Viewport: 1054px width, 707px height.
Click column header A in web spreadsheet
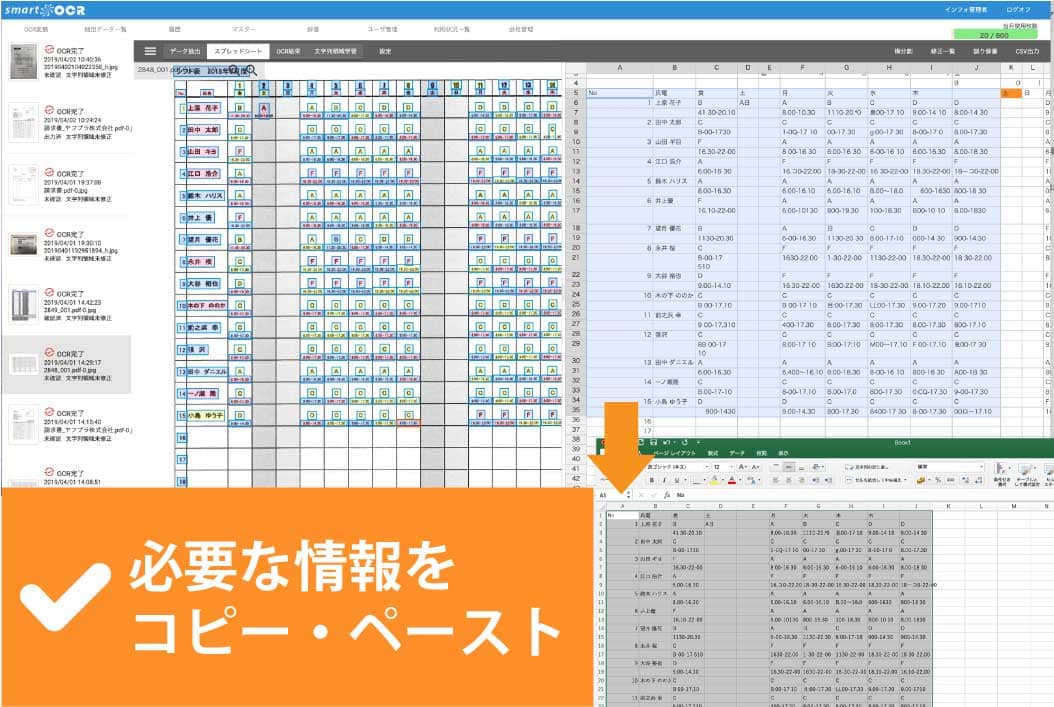[x=619, y=68]
